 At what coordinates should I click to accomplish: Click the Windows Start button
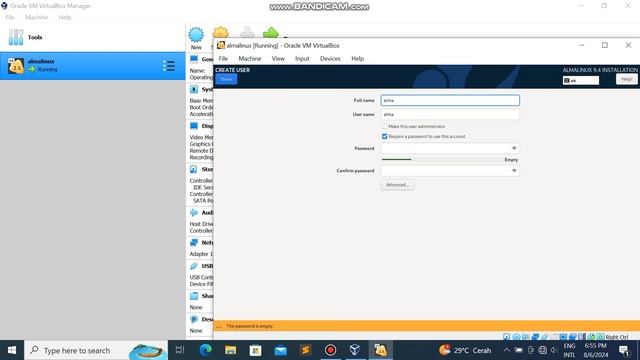(12, 350)
